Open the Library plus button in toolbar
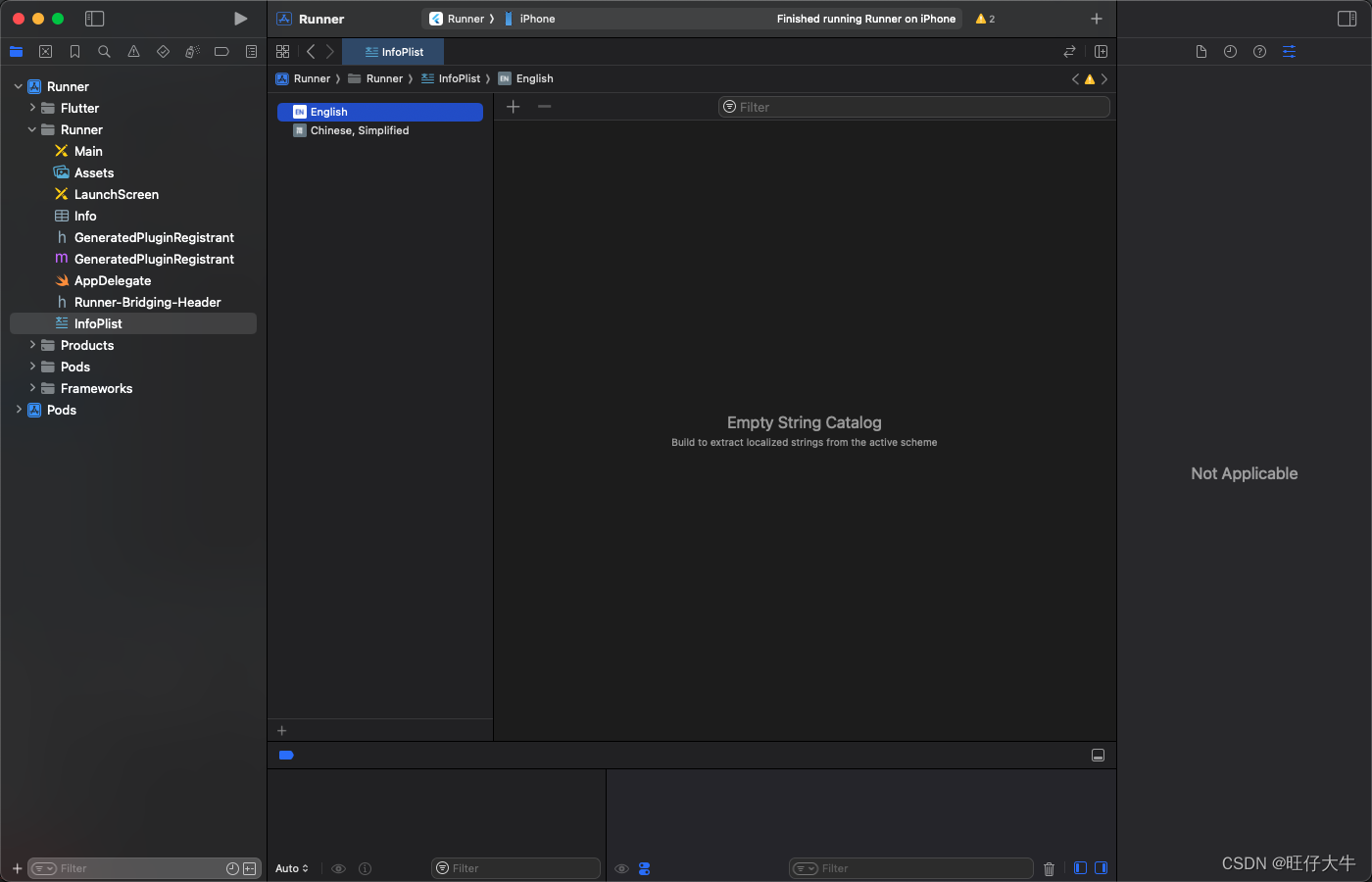 click(x=1097, y=19)
